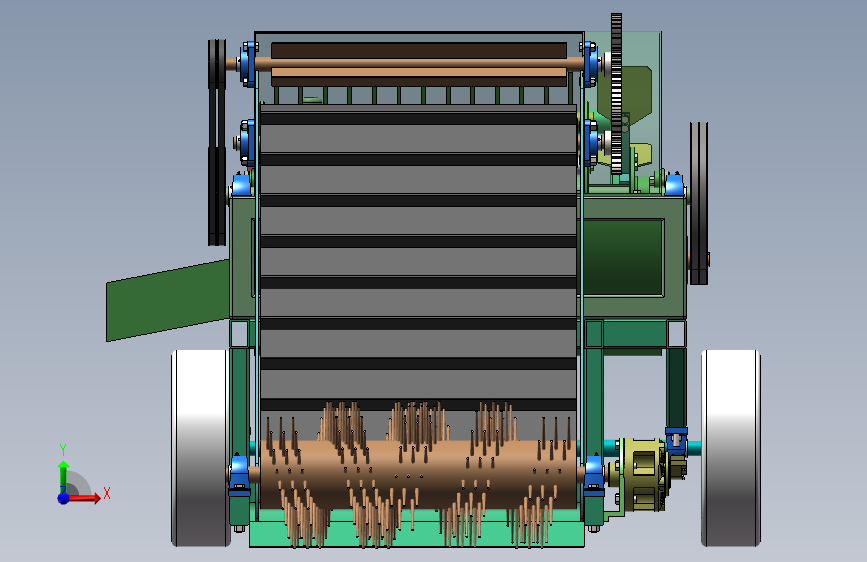Click the "X" label on the orientation triad
Screen dimensions: 867x562
click(x=107, y=493)
